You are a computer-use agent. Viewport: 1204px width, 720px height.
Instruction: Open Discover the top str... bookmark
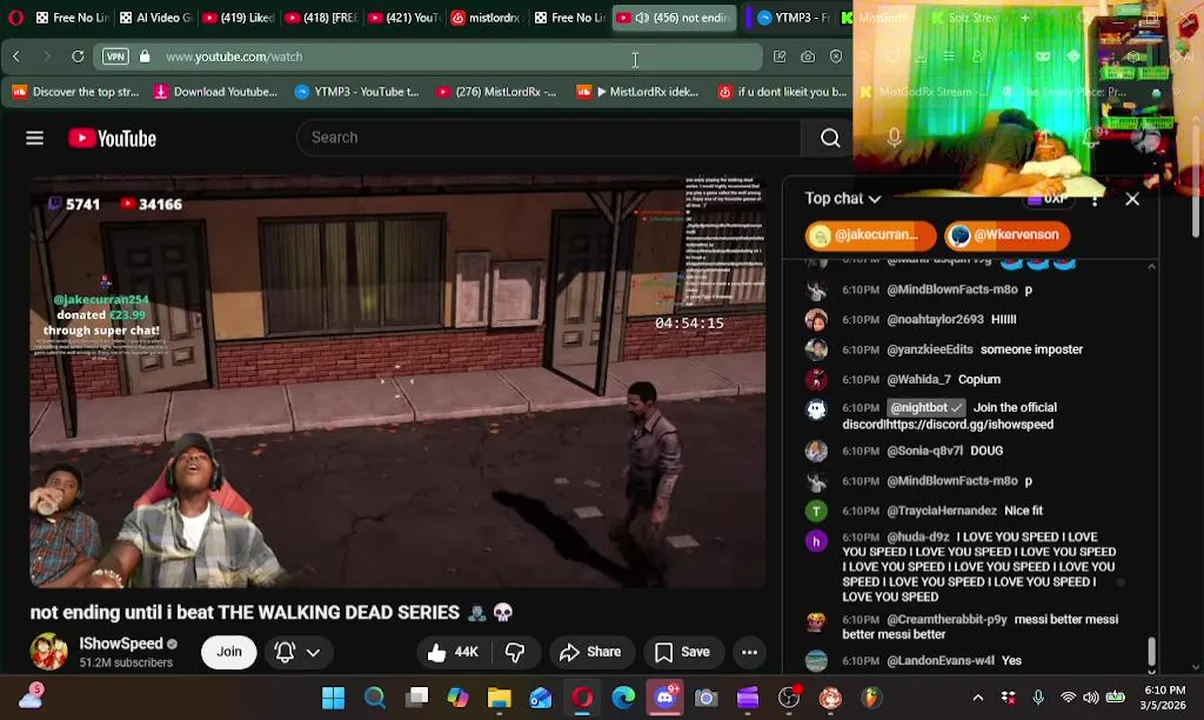pyautogui.click(x=77, y=92)
